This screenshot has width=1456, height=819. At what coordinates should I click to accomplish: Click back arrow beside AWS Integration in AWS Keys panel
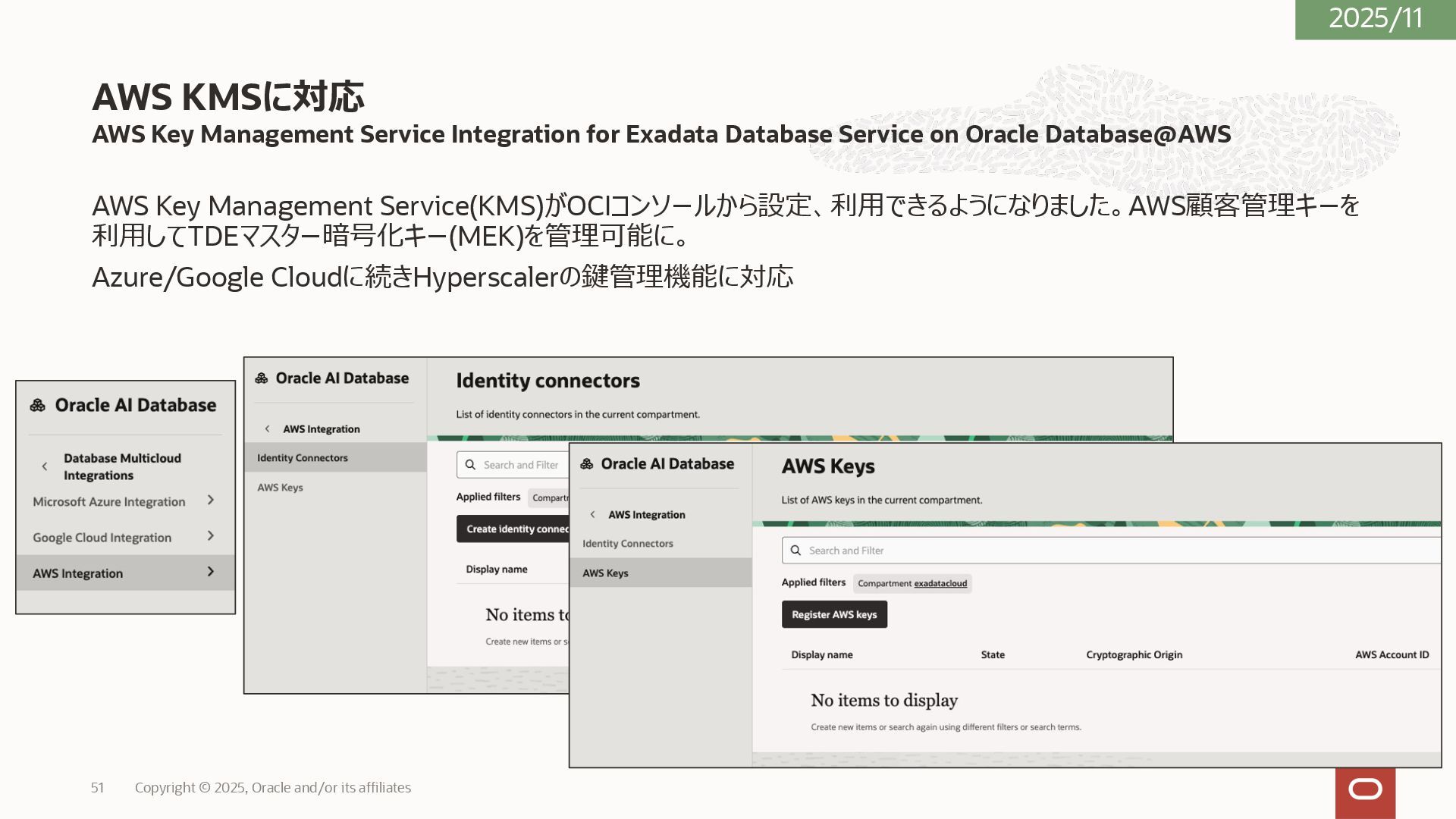click(592, 515)
